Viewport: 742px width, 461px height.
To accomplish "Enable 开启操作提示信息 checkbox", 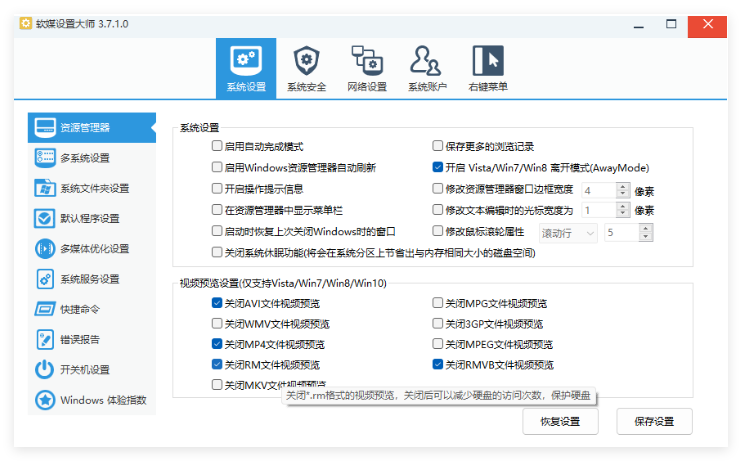I will coord(217,188).
